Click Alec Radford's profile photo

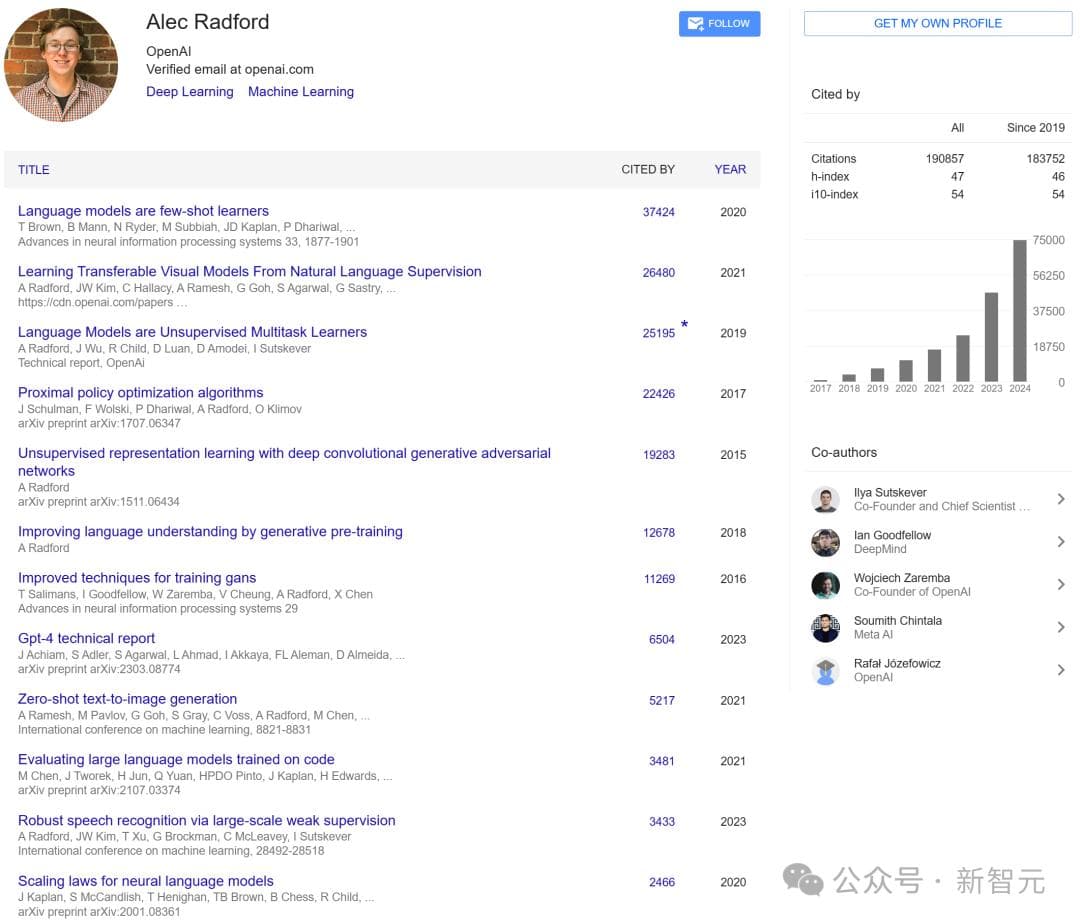(x=61, y=65)
